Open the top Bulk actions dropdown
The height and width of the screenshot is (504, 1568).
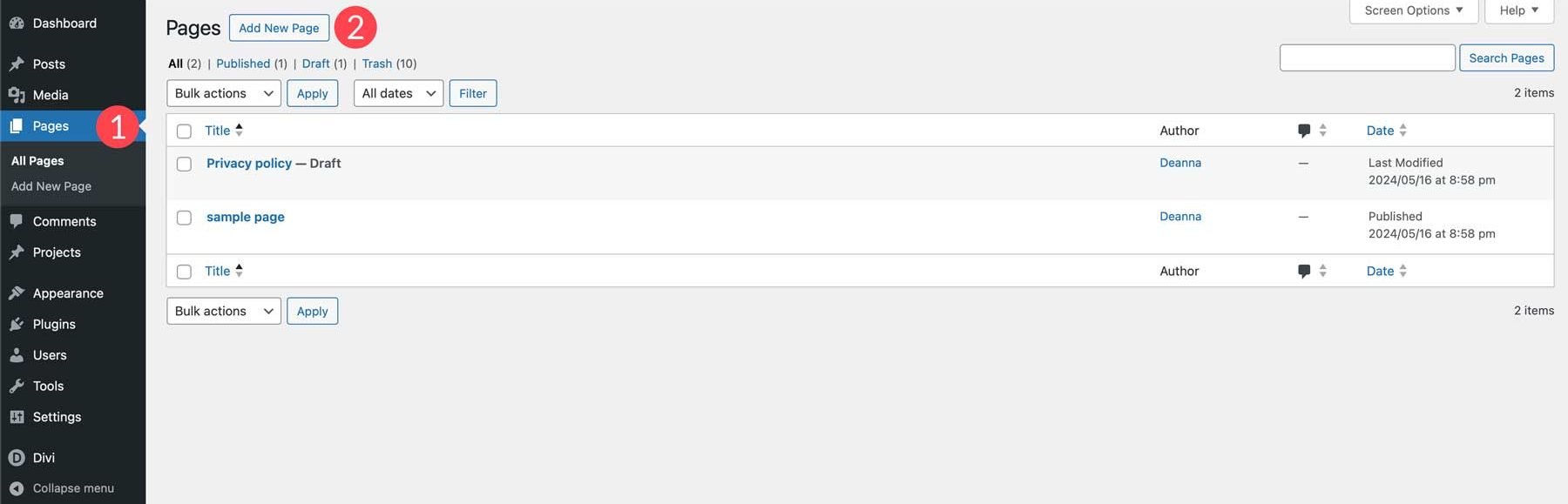[x=223, y=93]
